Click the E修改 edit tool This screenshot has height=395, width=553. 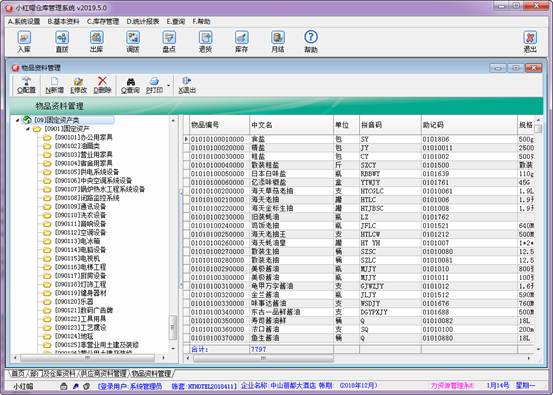(78, 85)
